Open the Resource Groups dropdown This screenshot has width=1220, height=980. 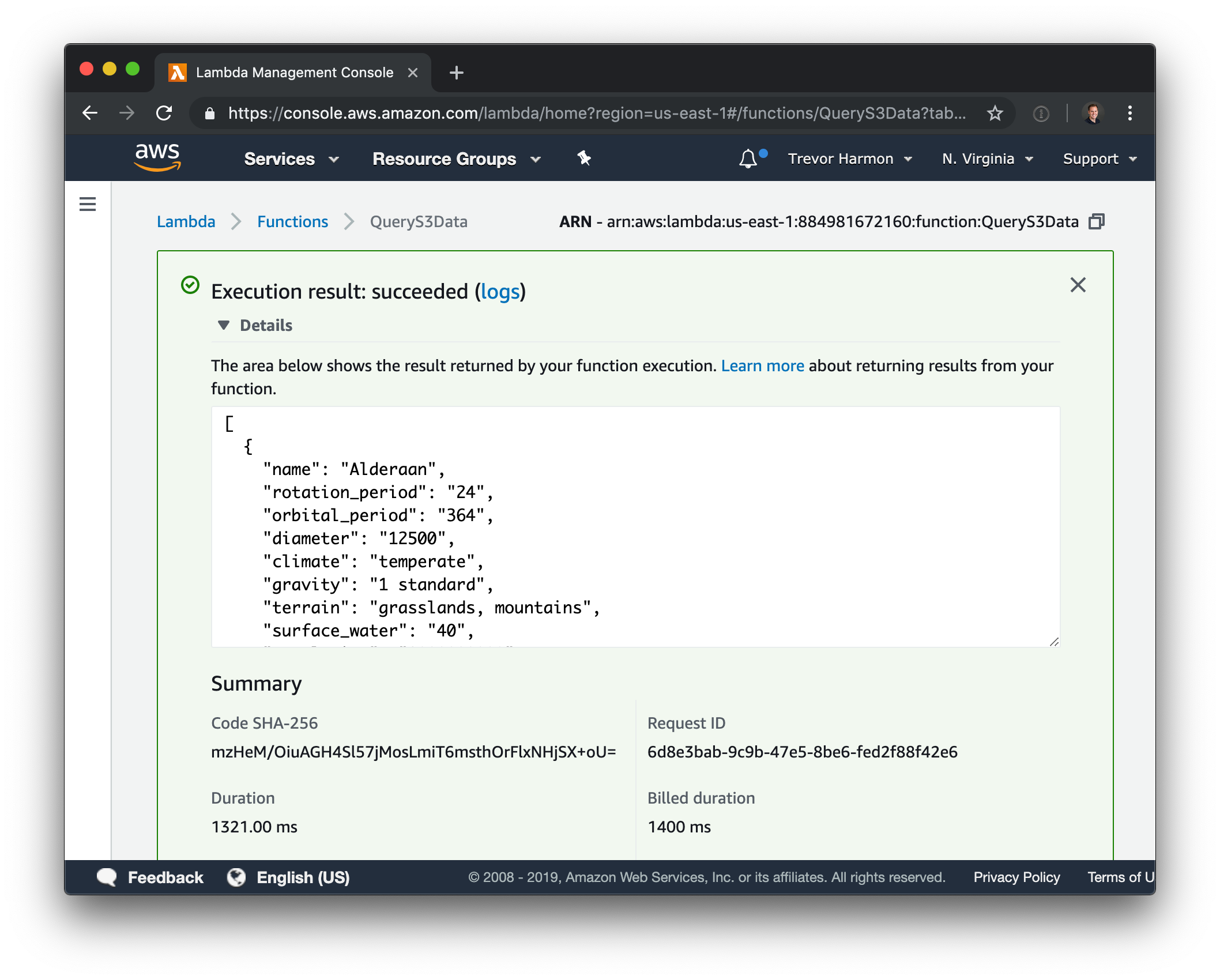pos(457,159)
